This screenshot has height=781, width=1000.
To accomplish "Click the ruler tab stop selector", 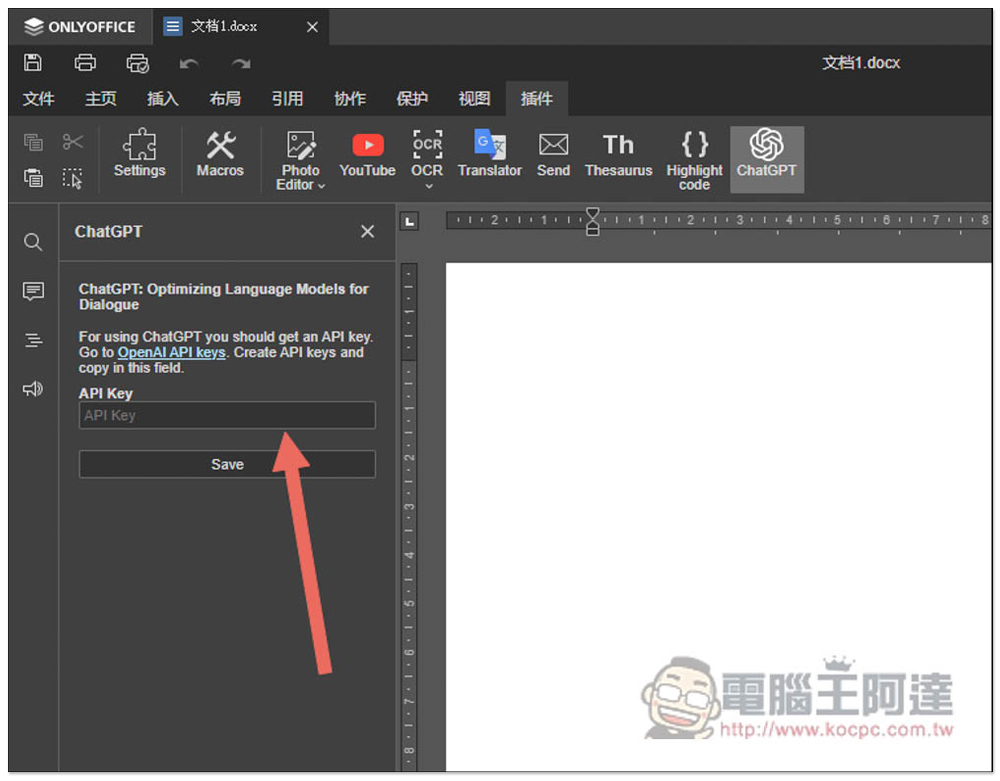I will pos(409,222).
